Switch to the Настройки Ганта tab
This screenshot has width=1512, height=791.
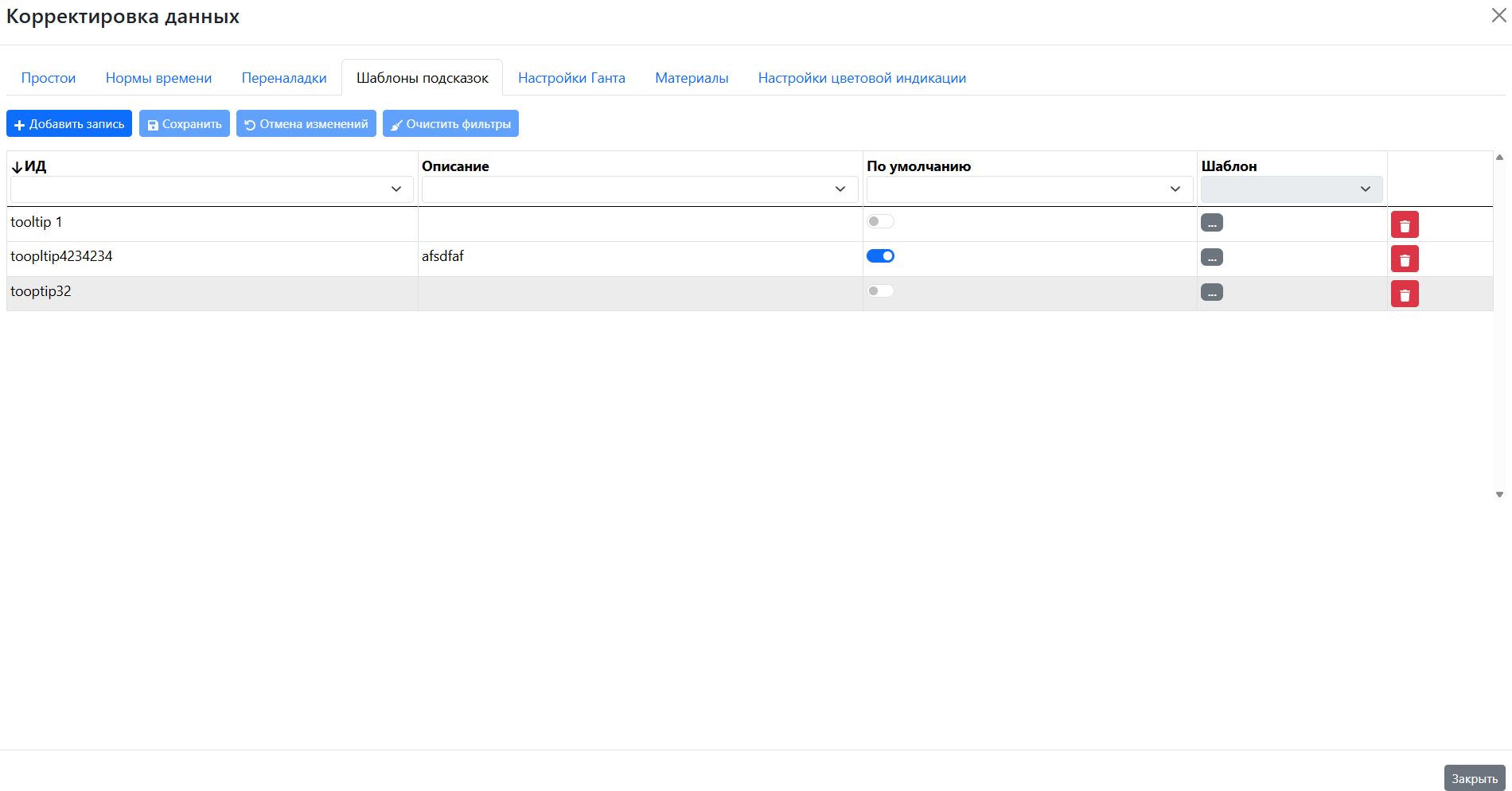coord(571,78)
